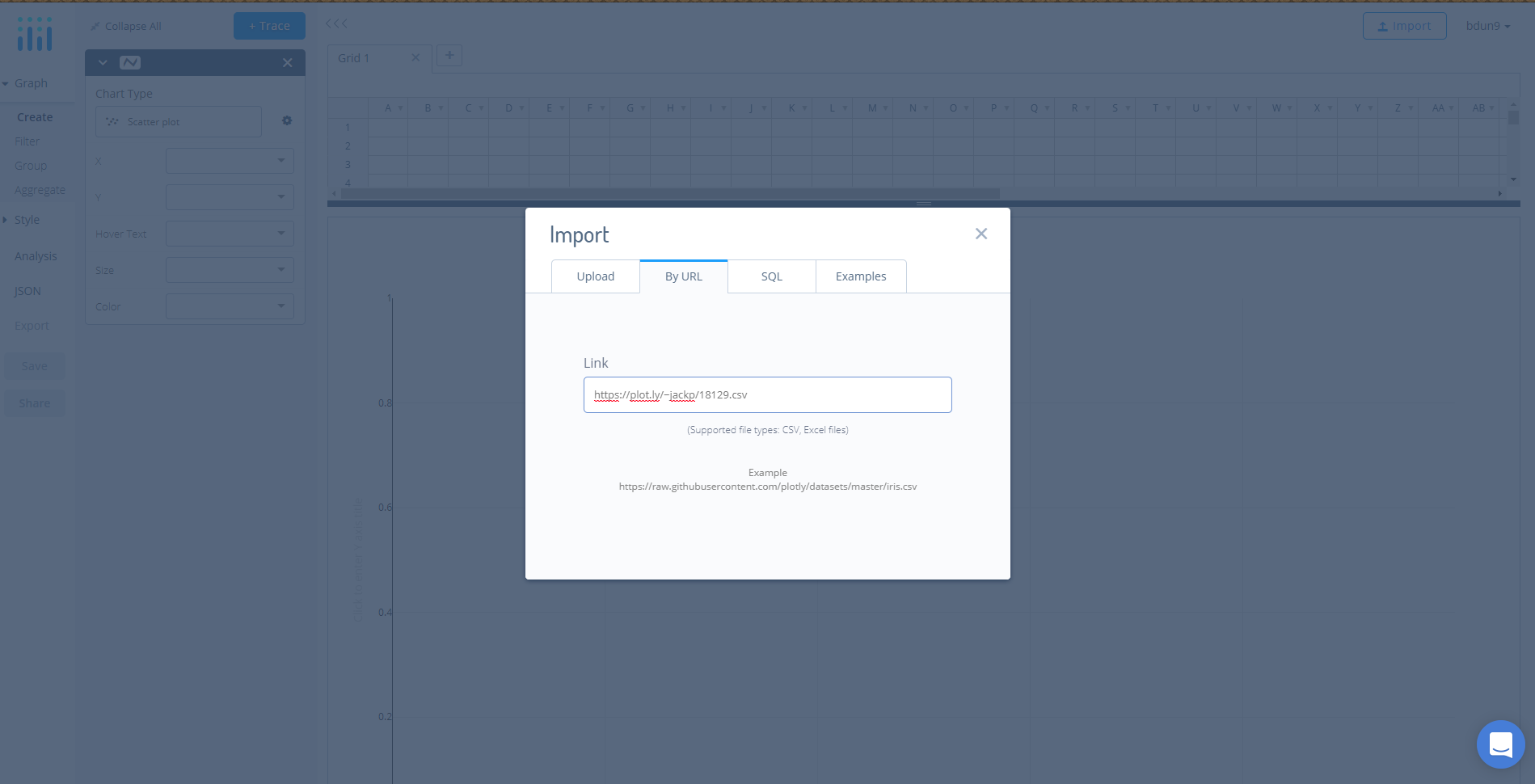Viewport: 1535px width, 784px height.
Task: Select the Grid 1 tab
Action: pyautogui.click(x=354, y=58)
